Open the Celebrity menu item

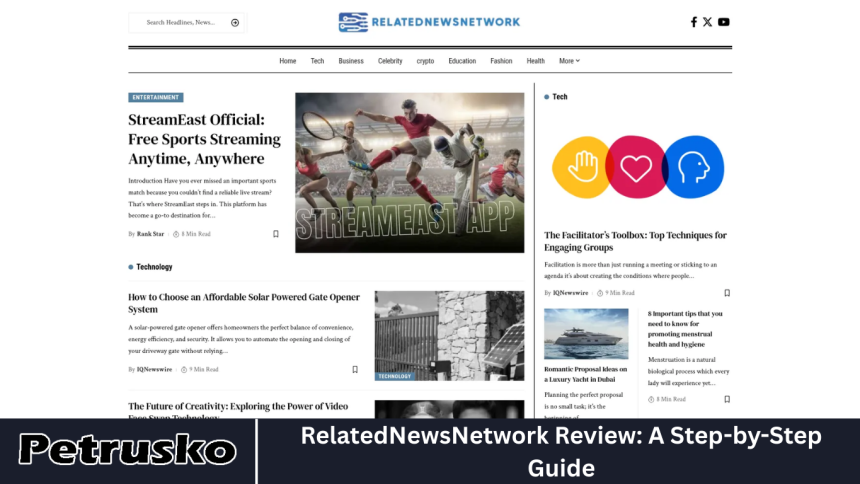tap(390, 61)
